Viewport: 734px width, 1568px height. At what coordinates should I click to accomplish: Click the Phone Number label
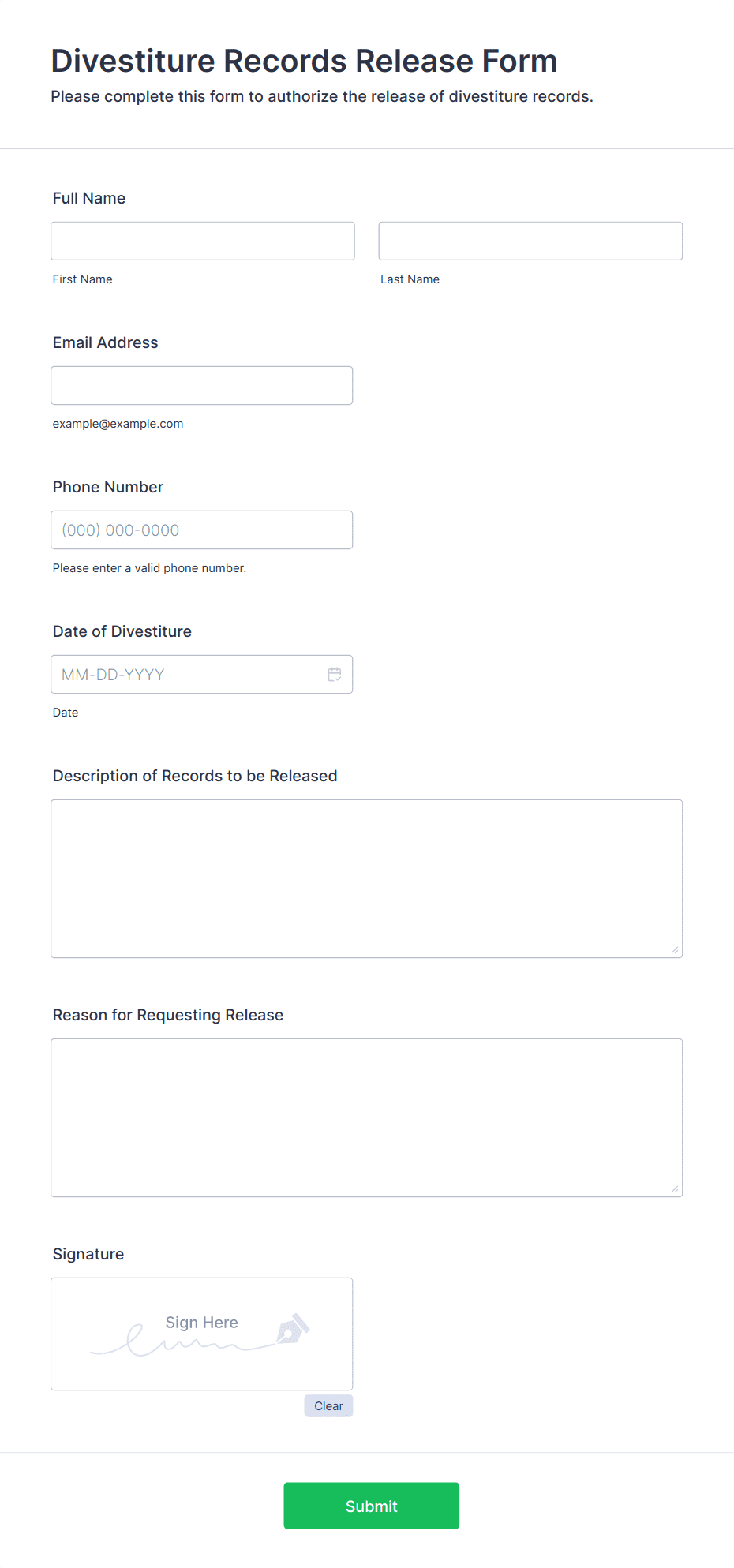point(108,487)
